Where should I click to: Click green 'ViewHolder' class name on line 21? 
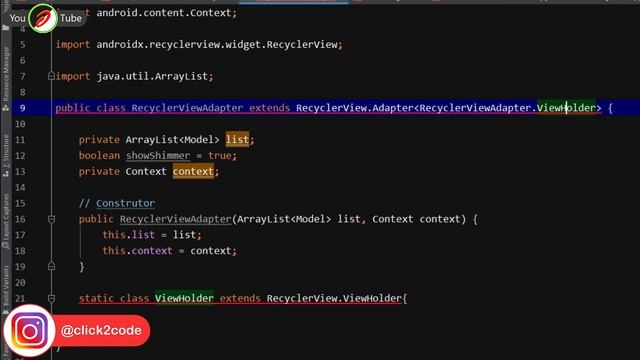[x=184, y=298]
